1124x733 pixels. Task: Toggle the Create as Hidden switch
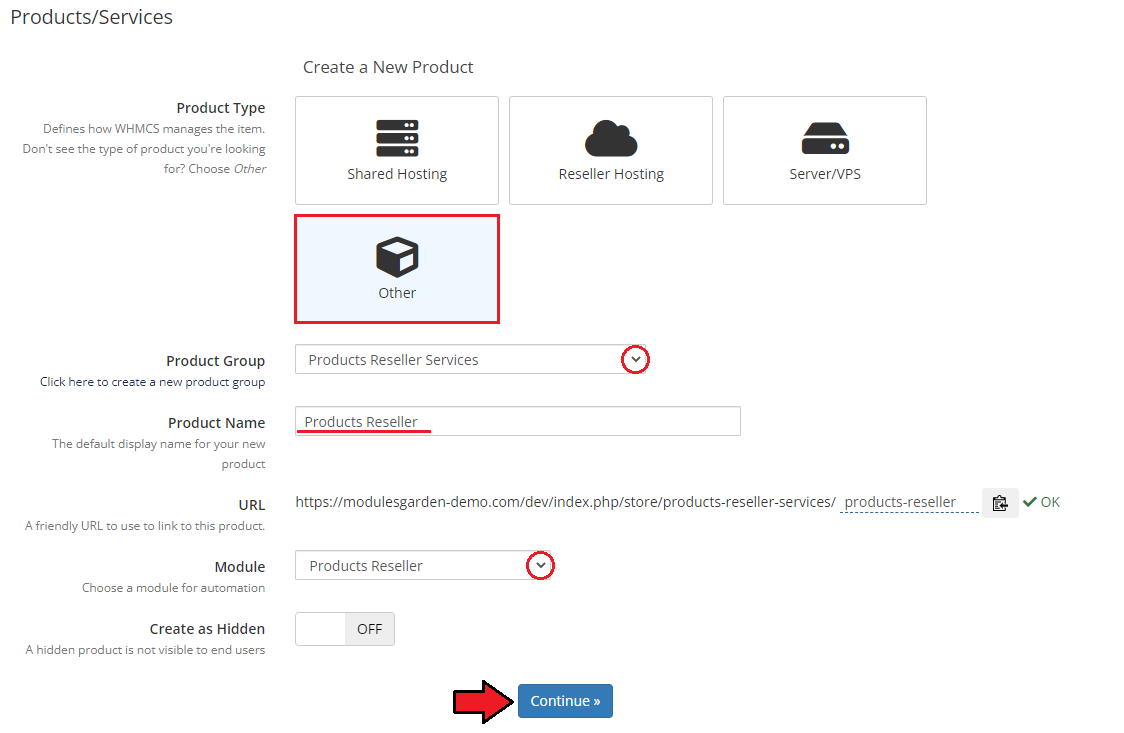[345, 628]
